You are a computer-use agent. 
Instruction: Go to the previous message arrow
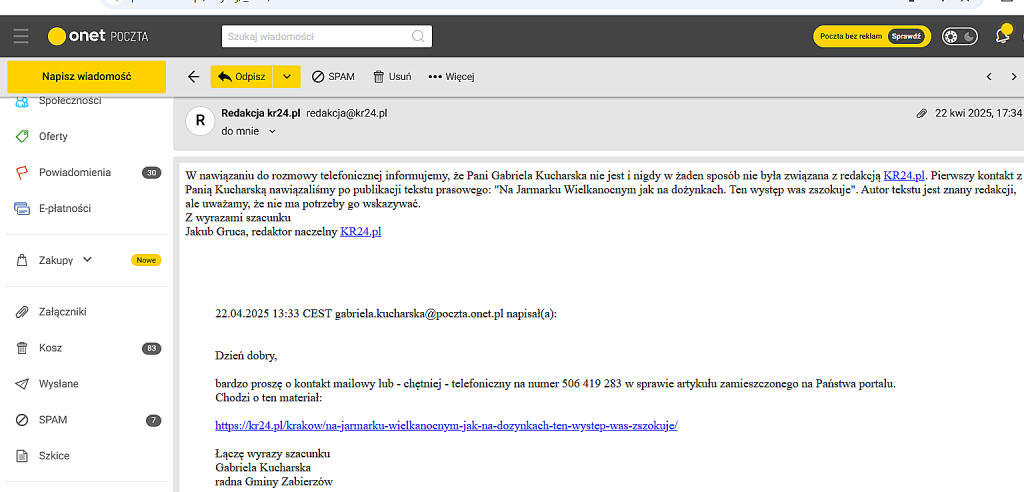point(989,77)
